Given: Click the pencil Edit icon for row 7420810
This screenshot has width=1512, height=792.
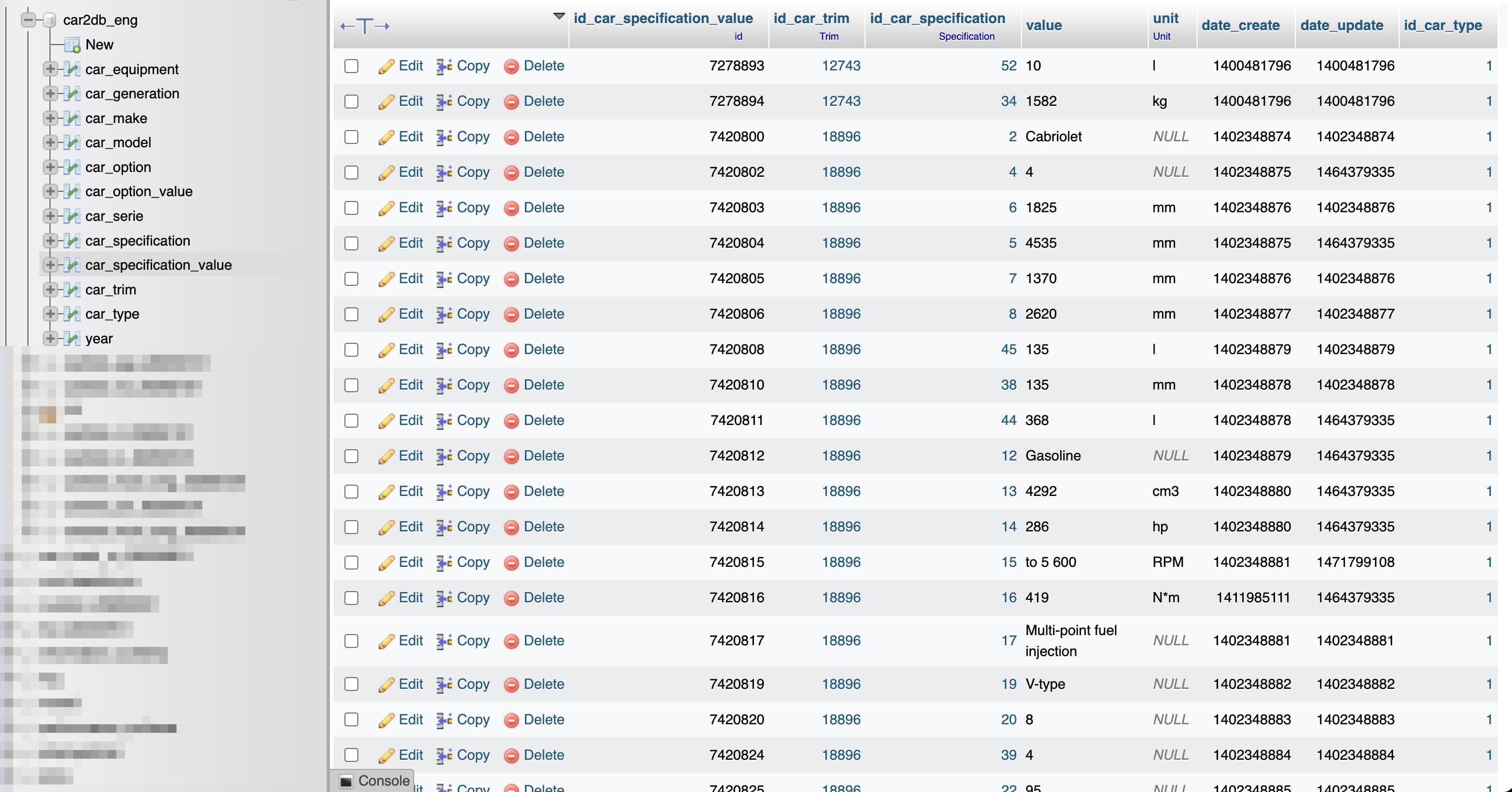Looking at the screenshot, I should (386, 385).
